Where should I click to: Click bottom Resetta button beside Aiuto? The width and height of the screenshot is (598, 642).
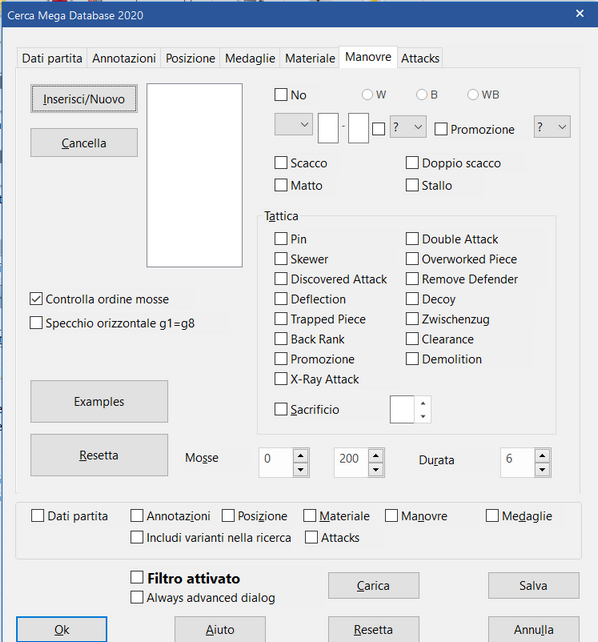[373, 629]
